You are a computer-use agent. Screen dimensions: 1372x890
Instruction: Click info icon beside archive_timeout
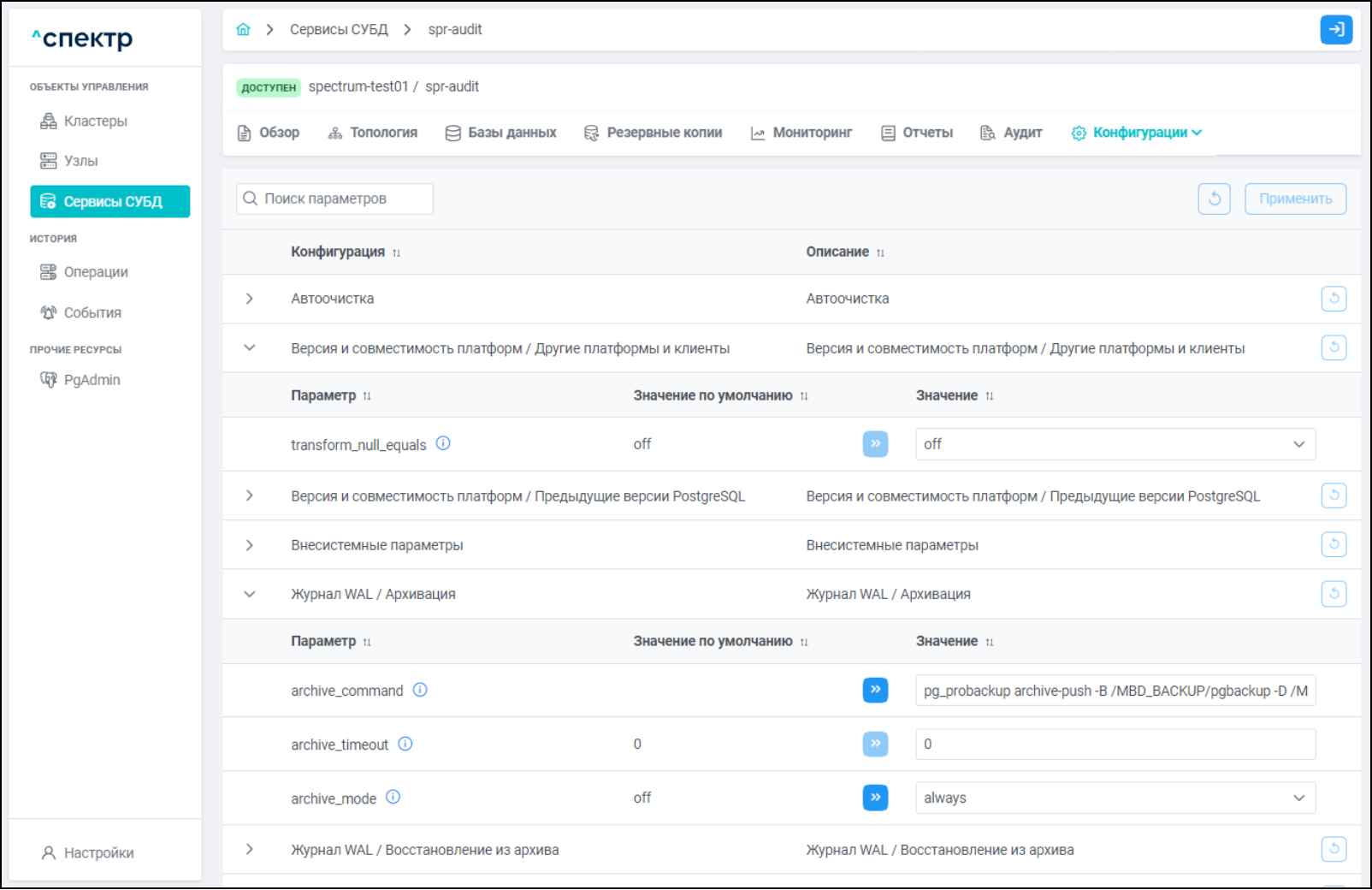[405, 744]
